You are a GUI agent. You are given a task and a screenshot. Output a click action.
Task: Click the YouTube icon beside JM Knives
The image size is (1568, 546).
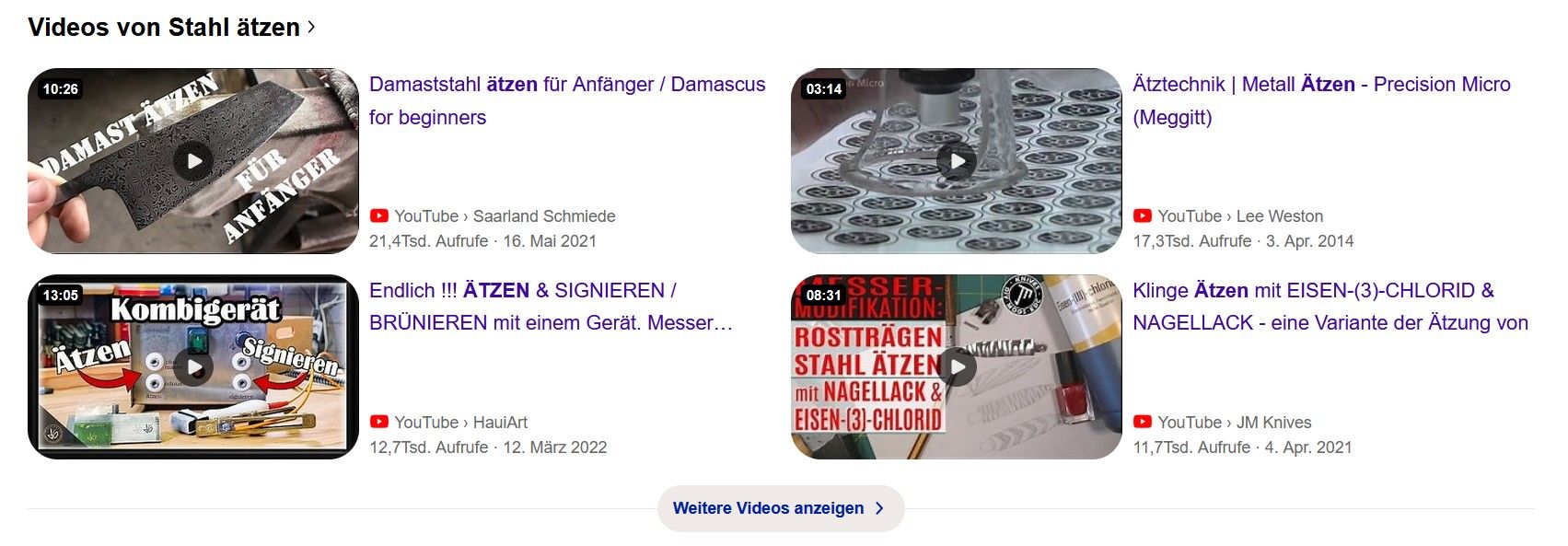1143,423
